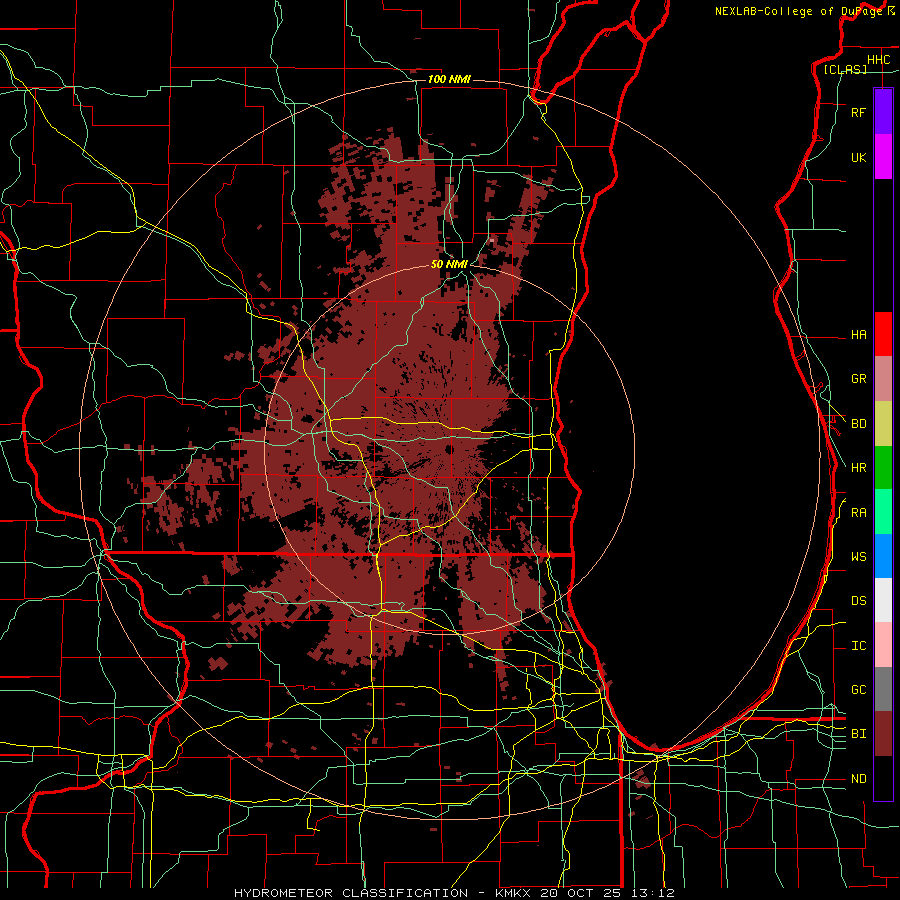Click the 'NEXLAB-College of DuPage' text
Screen dimensions: 900x900
[x=798, y=11]
